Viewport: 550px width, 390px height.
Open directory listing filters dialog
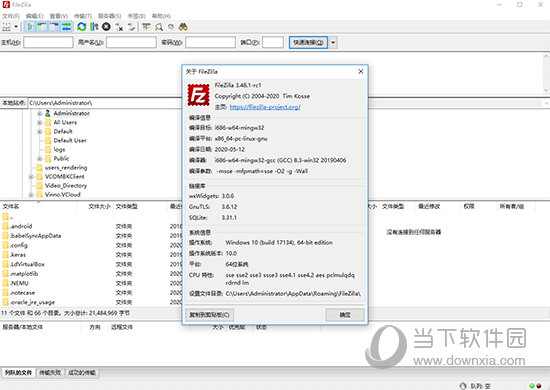(x=146, y=27)
